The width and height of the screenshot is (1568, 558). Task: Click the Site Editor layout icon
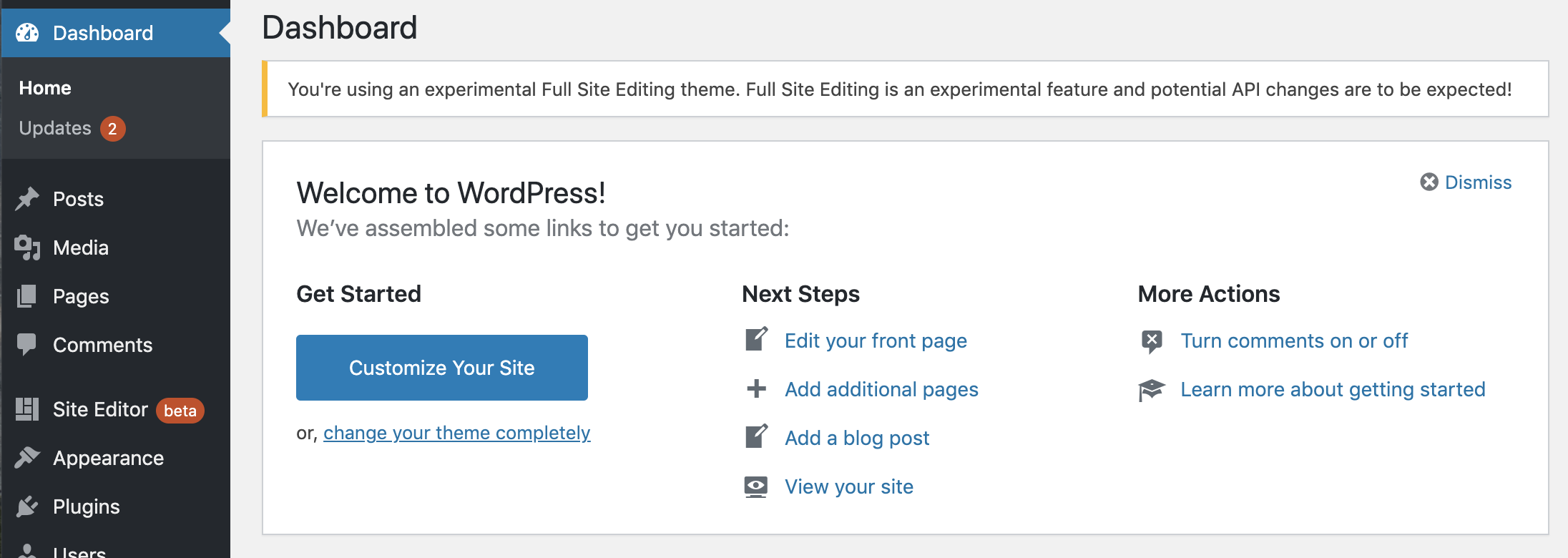27,409
